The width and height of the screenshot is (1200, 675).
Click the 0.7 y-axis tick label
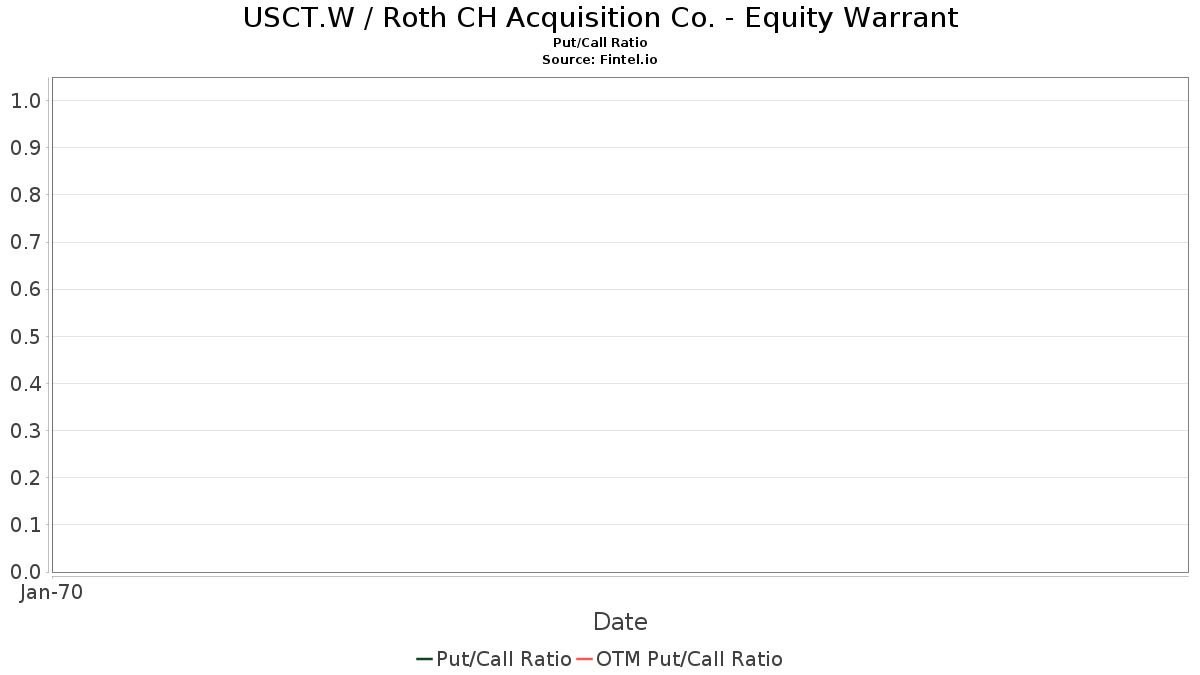pos(25,242)
